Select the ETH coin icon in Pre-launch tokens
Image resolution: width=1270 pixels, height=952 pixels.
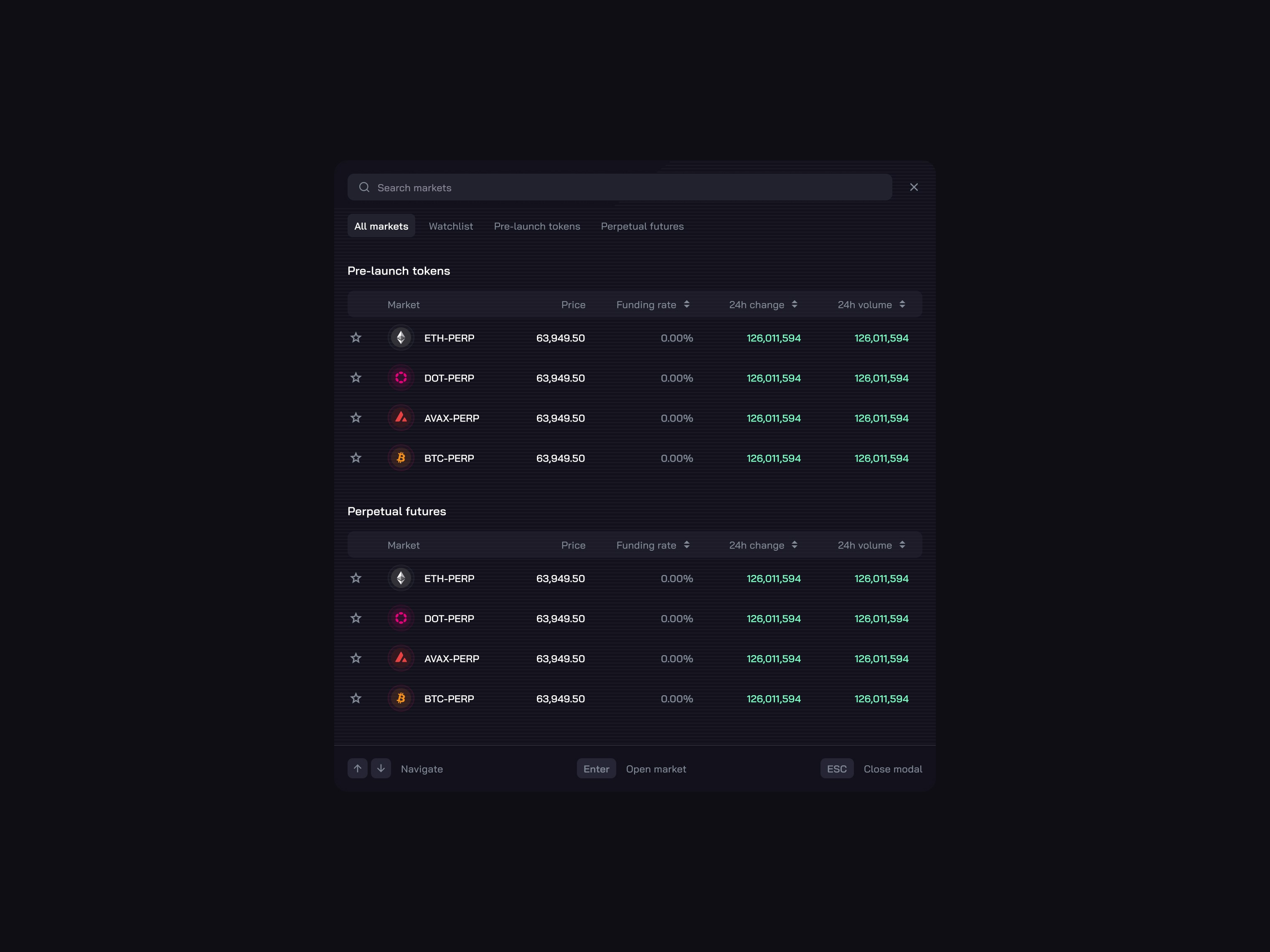[401, 337]
